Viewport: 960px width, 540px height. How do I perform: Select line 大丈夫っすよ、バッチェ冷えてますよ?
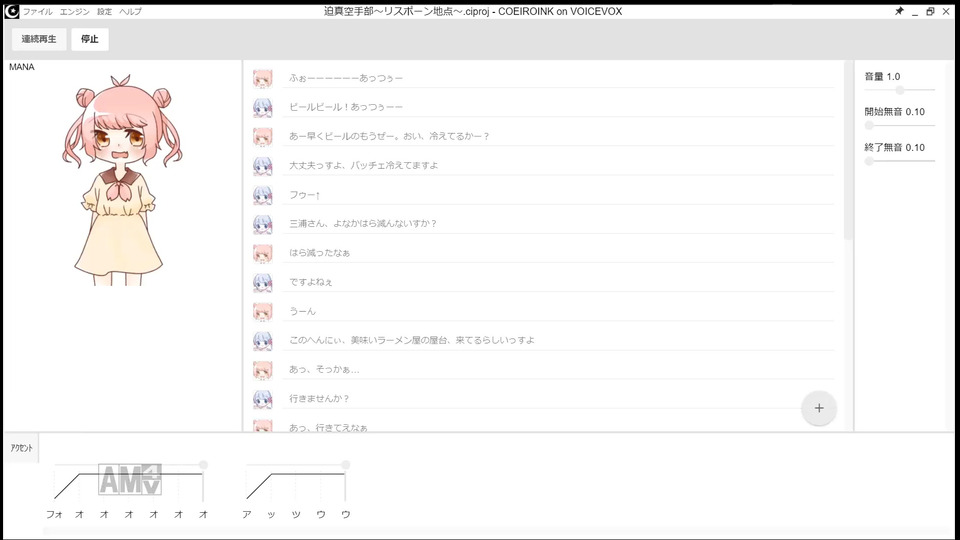click(558, 165)
